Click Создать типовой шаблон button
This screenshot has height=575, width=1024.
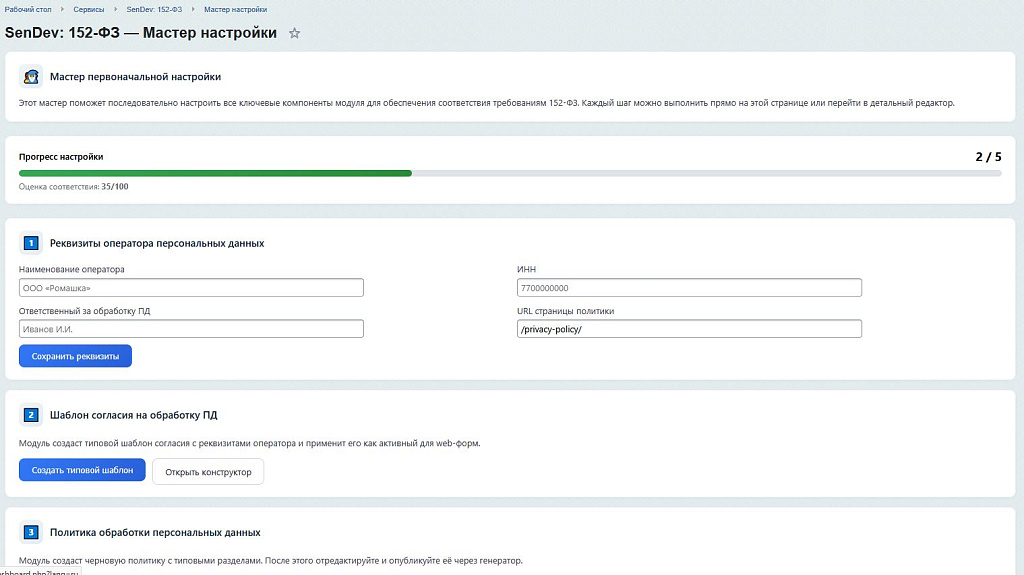[82, 470]
